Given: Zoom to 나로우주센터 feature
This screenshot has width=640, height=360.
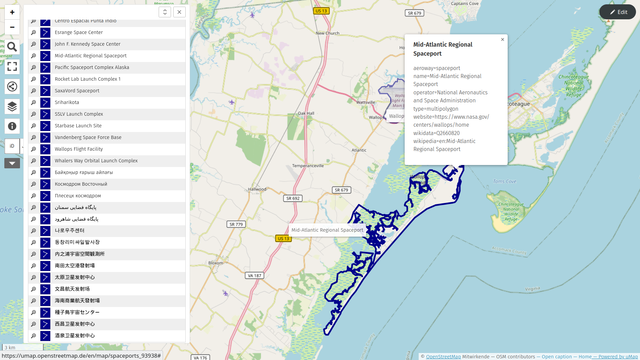Looking at the screenshot, I should pos(33,231).
